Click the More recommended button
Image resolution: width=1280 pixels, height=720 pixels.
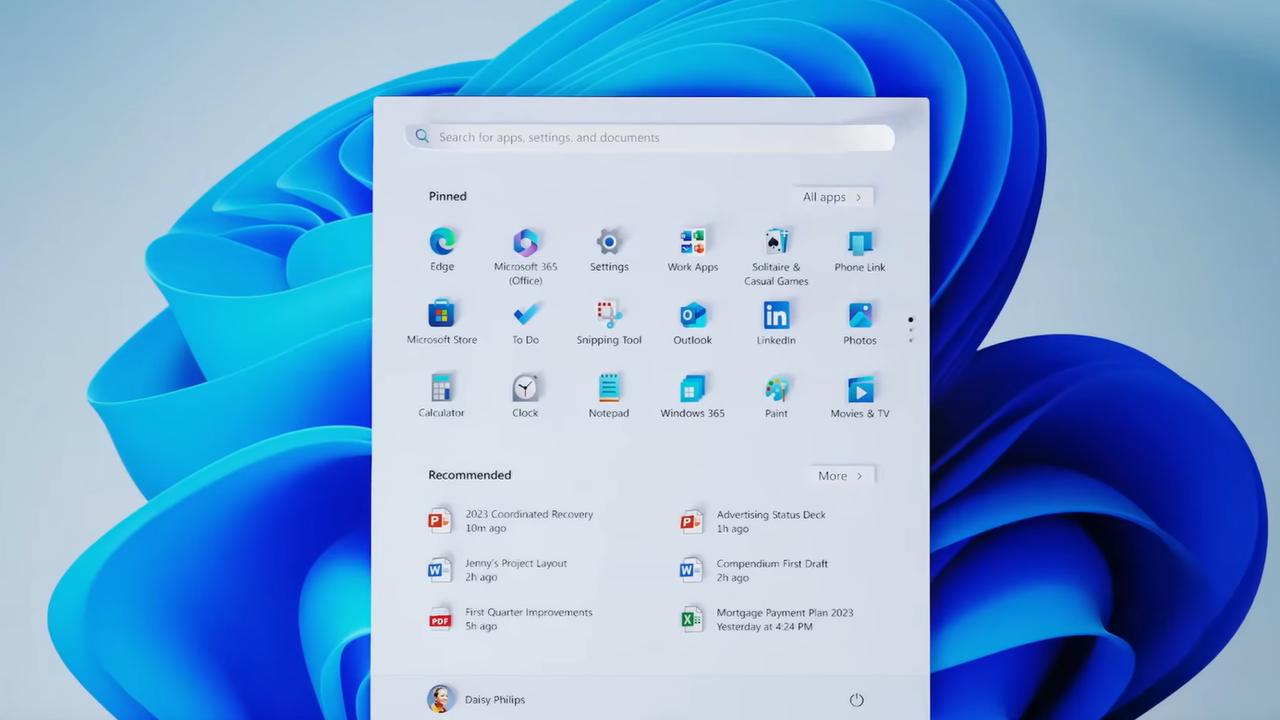(x=840, y=476)
